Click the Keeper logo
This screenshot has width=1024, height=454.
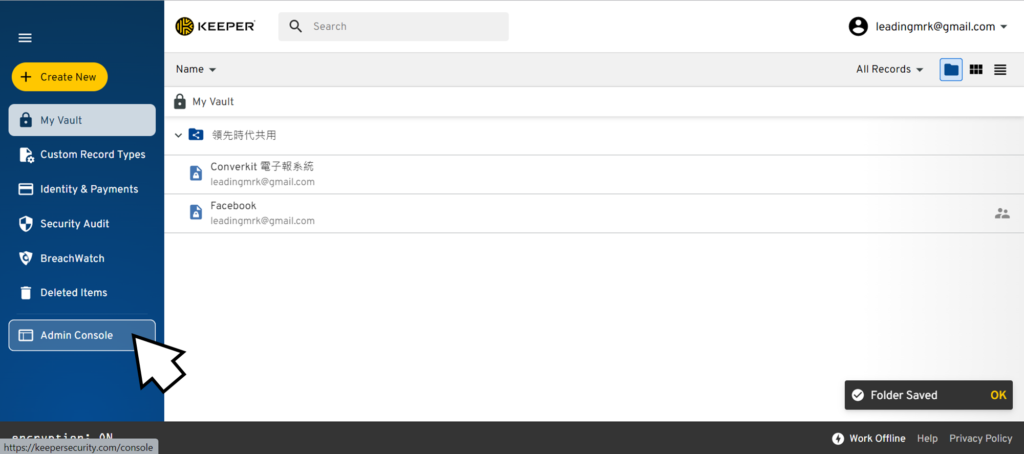[215, 26]
